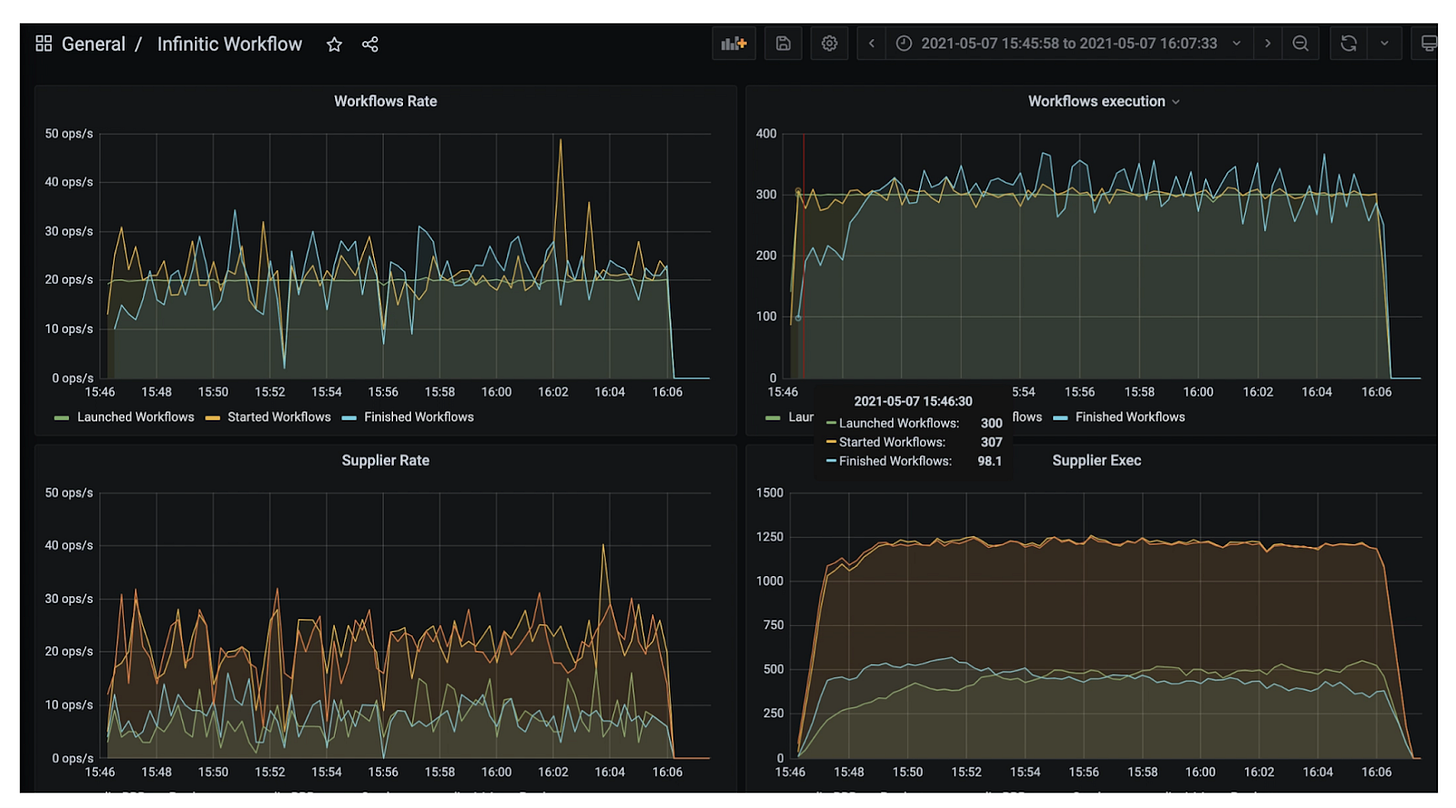
Task: Save the dashboard with the disk icon
Action: (x=783, y=44)
